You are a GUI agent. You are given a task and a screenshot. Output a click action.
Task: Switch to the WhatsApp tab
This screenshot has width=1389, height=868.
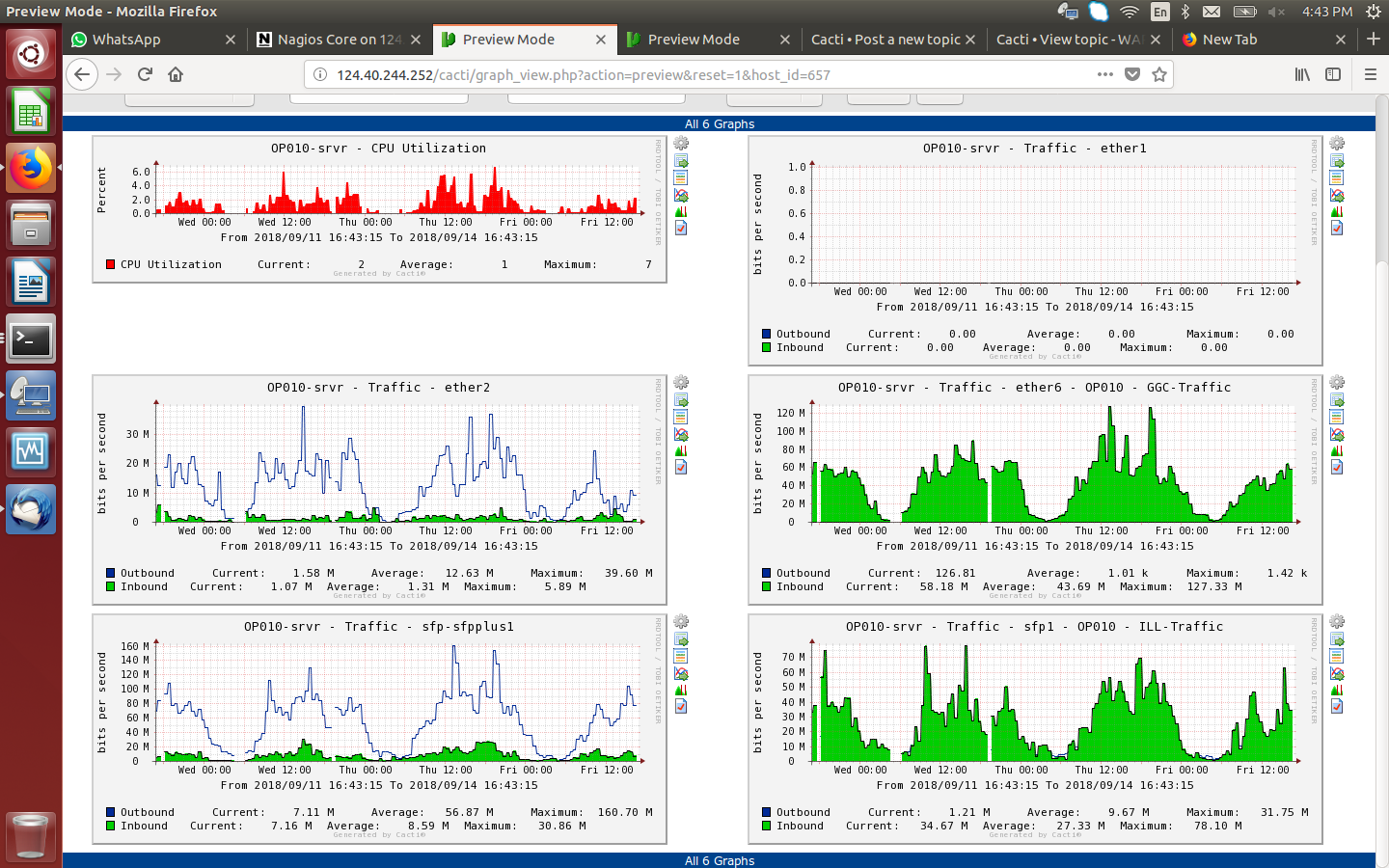click(153, 40)
